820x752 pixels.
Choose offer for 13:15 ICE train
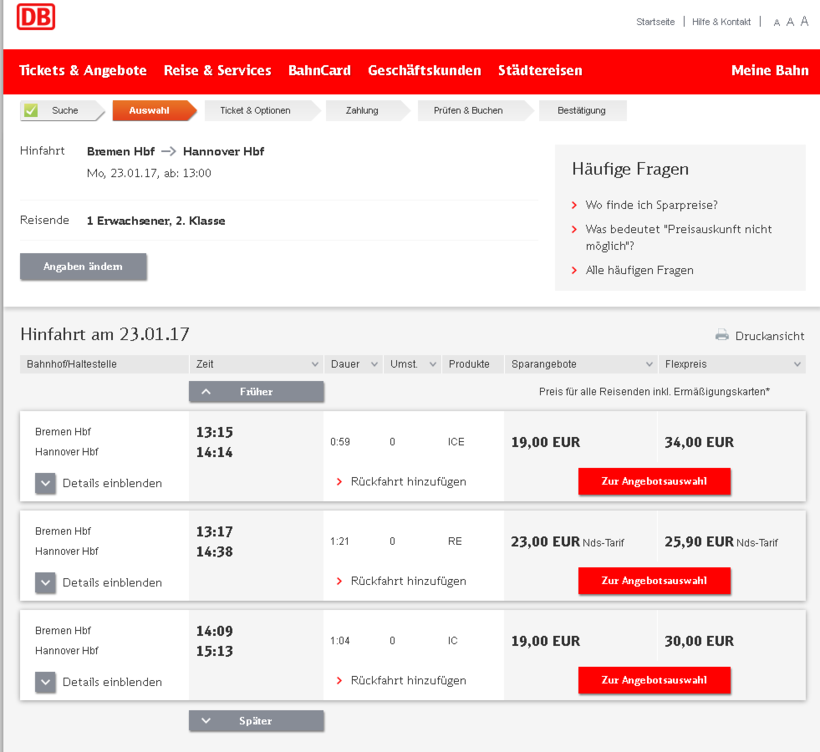click(654, 481)
